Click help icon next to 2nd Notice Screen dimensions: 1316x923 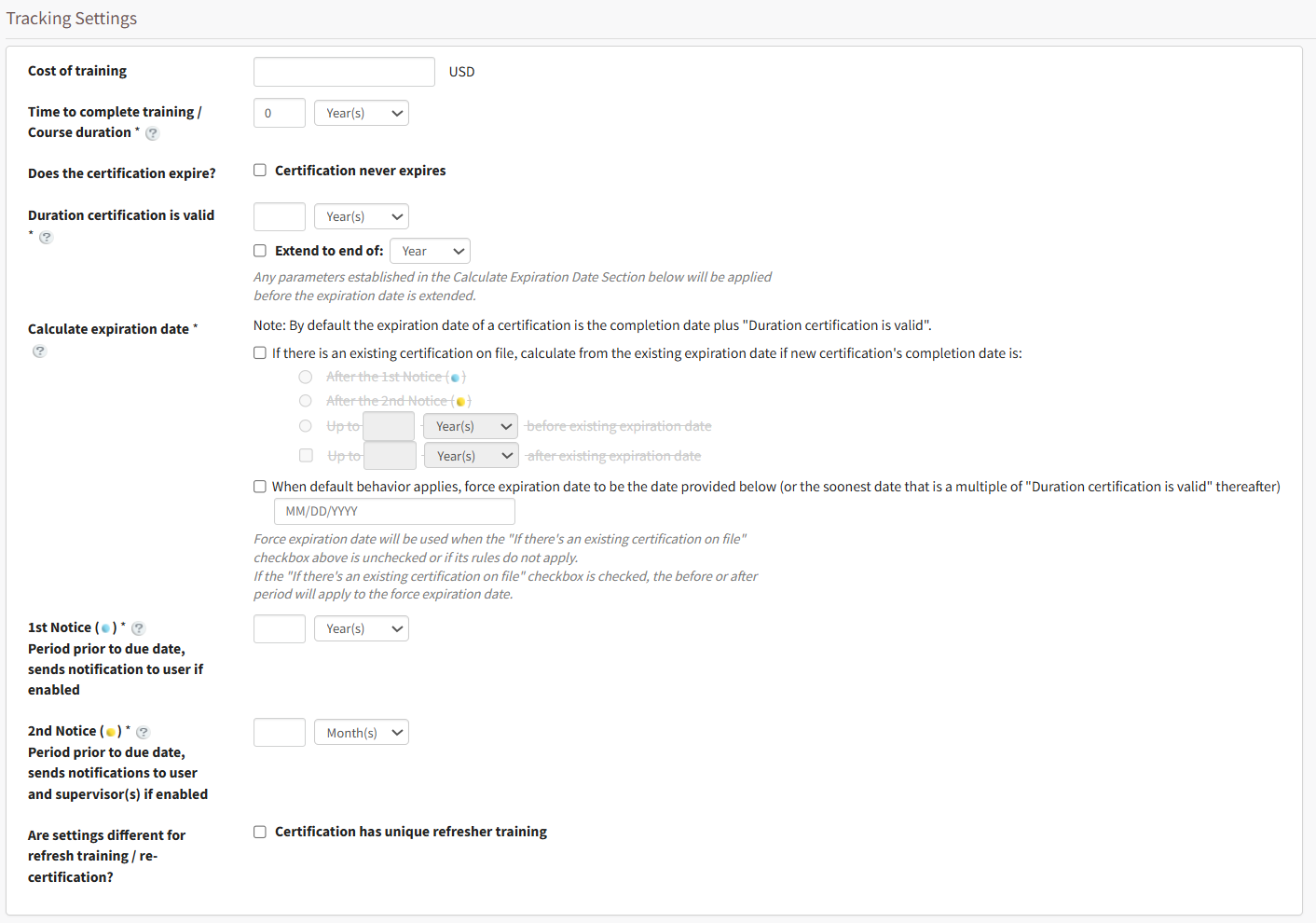coord(143,732)
